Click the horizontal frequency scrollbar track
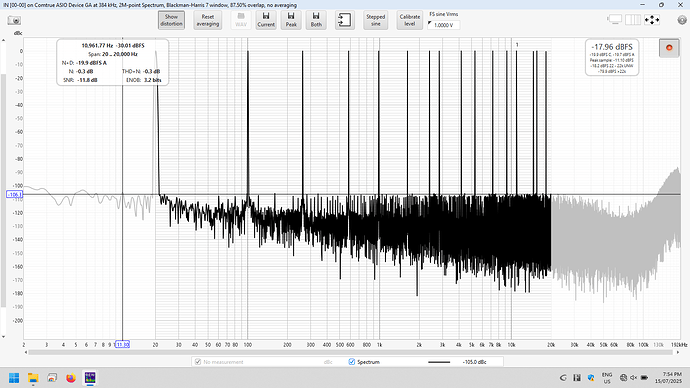This screenshot has width=690, height=388. [x=351, y=352]
